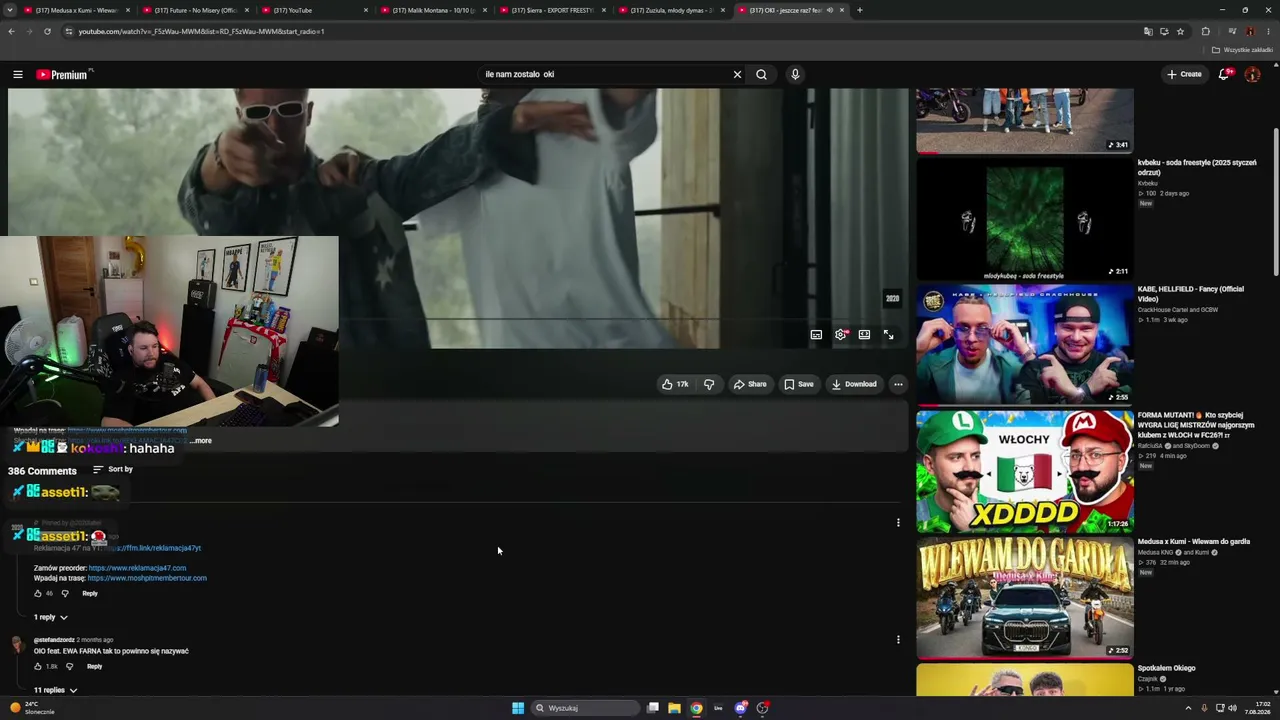Share the current video

[750, 384]
